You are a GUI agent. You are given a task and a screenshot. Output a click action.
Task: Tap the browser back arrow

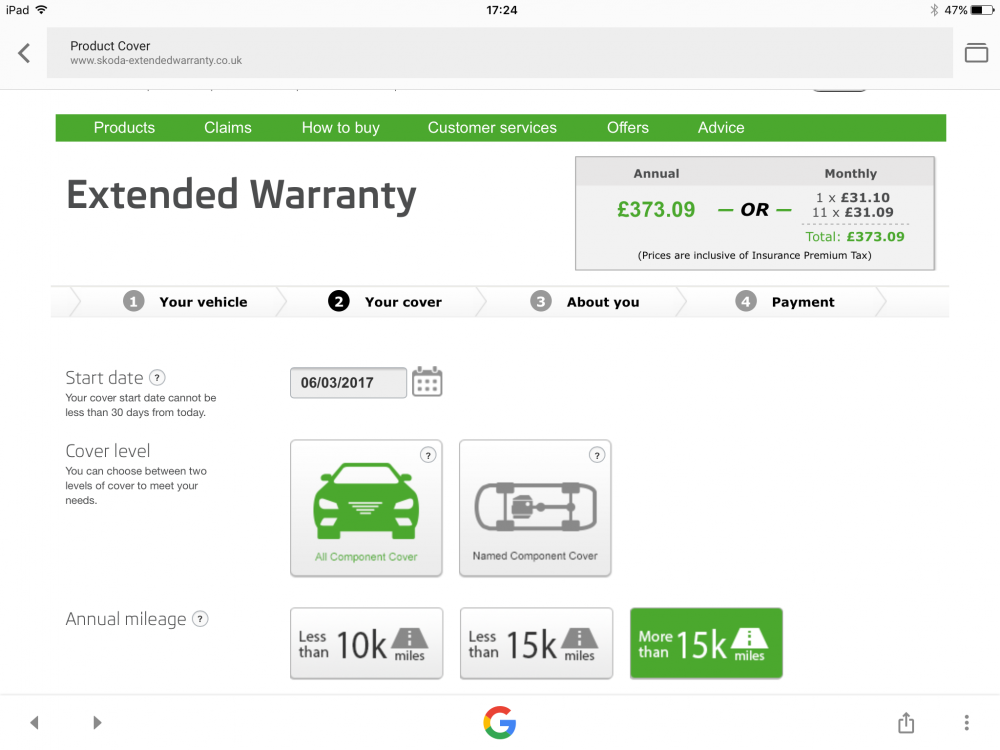click(24, 53)
